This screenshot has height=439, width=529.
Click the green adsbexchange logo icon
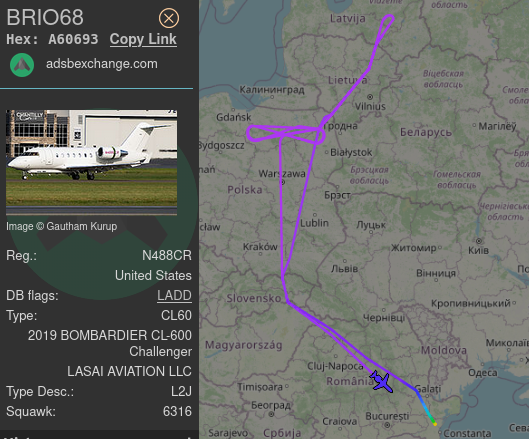point(22,65)
